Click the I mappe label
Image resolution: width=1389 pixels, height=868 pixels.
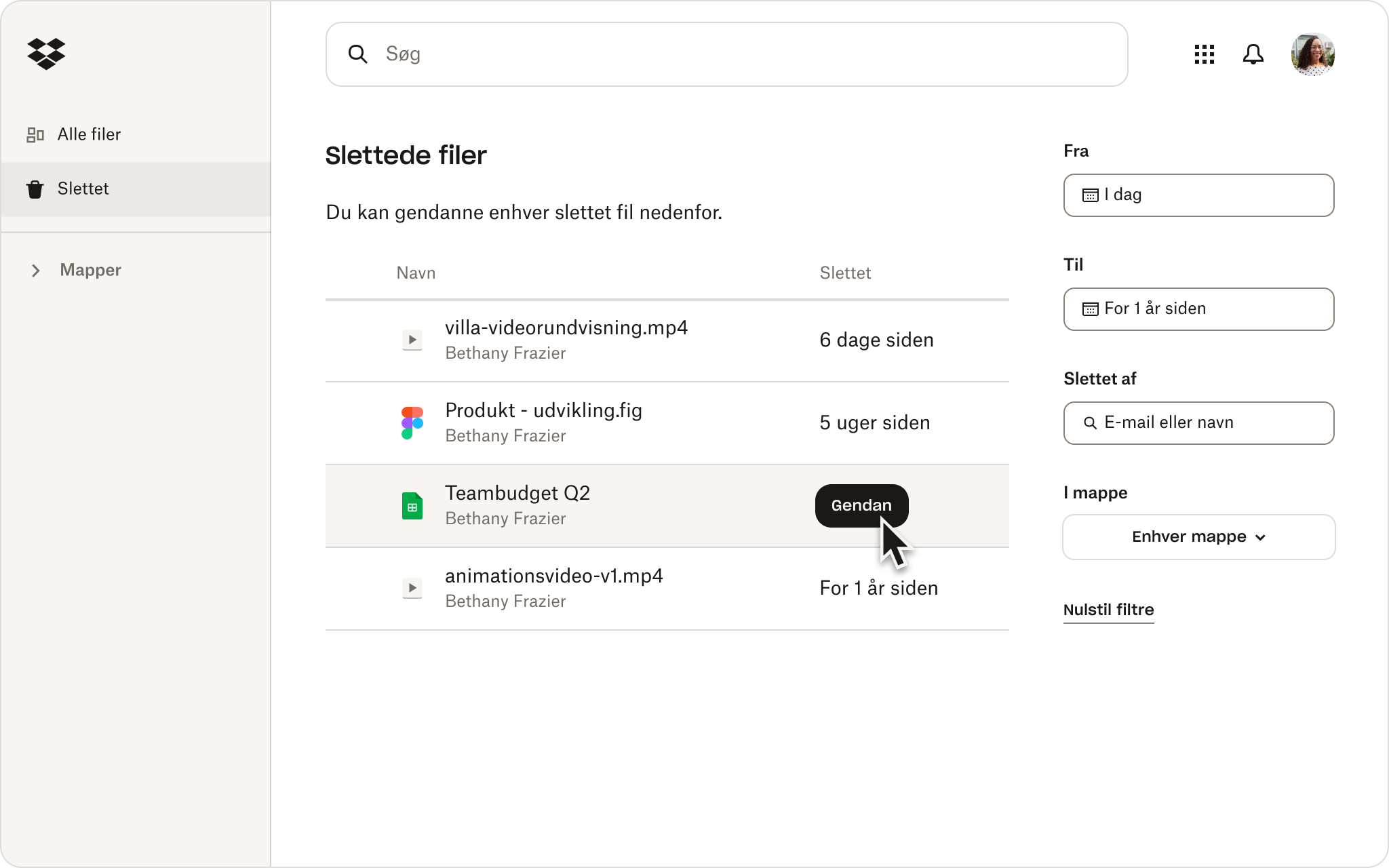click(x=1095, y=493)
